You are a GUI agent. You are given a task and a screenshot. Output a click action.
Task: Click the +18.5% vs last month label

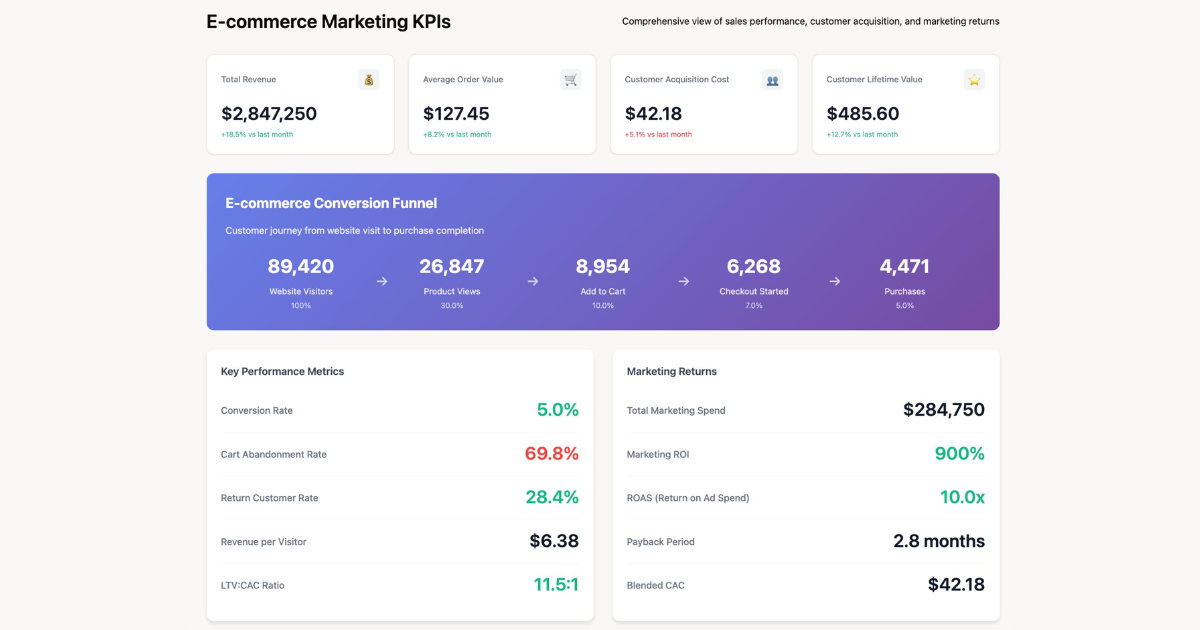[x=257, y=134]
